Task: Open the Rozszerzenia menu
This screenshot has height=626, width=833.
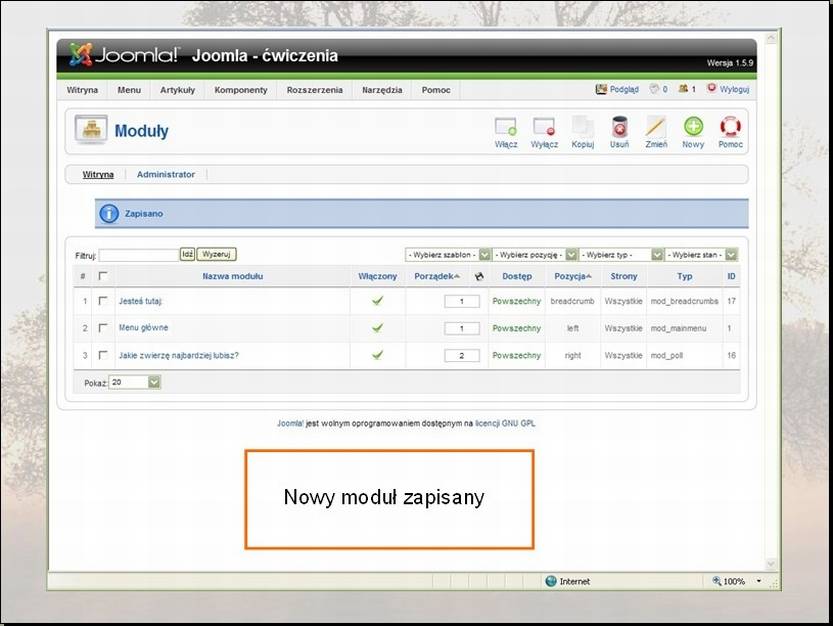Action: point(314,90)
